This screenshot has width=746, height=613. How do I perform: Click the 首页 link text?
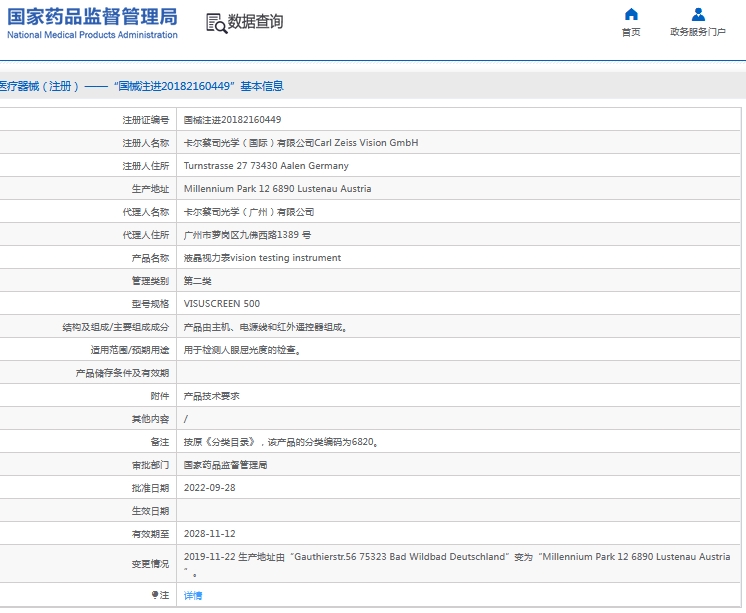631,32
